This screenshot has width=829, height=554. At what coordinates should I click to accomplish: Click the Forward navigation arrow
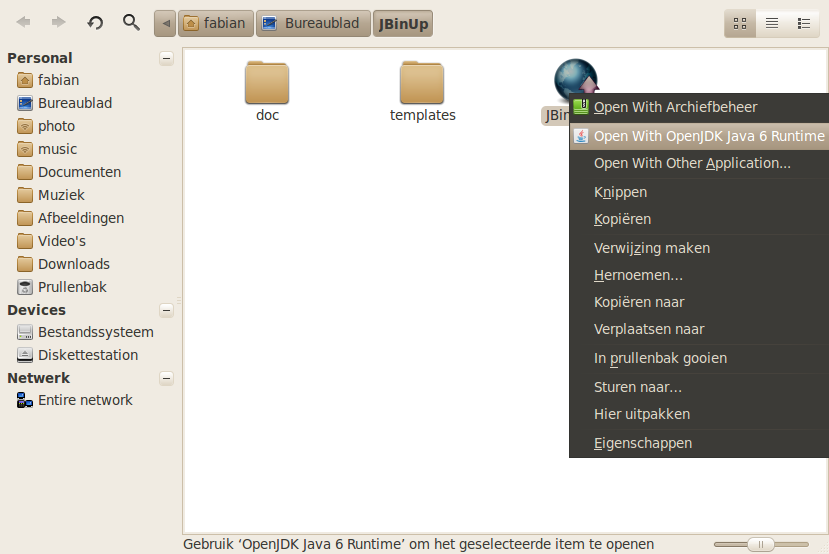(x=59, y=22)
